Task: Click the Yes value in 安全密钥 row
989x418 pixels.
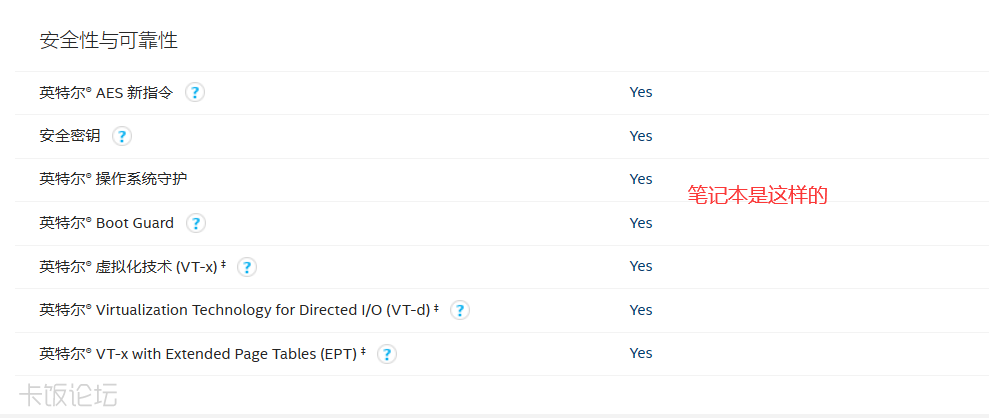Action: [641, 136]
